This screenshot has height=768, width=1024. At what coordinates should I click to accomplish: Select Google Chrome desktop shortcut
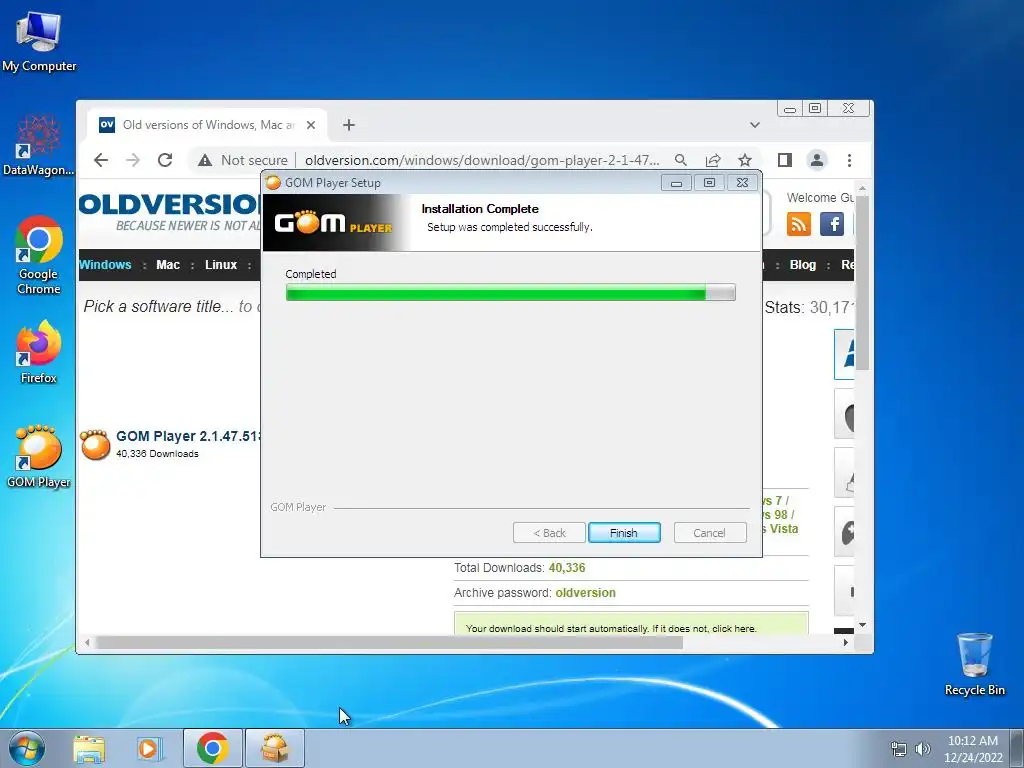click(x=39, y=255)
